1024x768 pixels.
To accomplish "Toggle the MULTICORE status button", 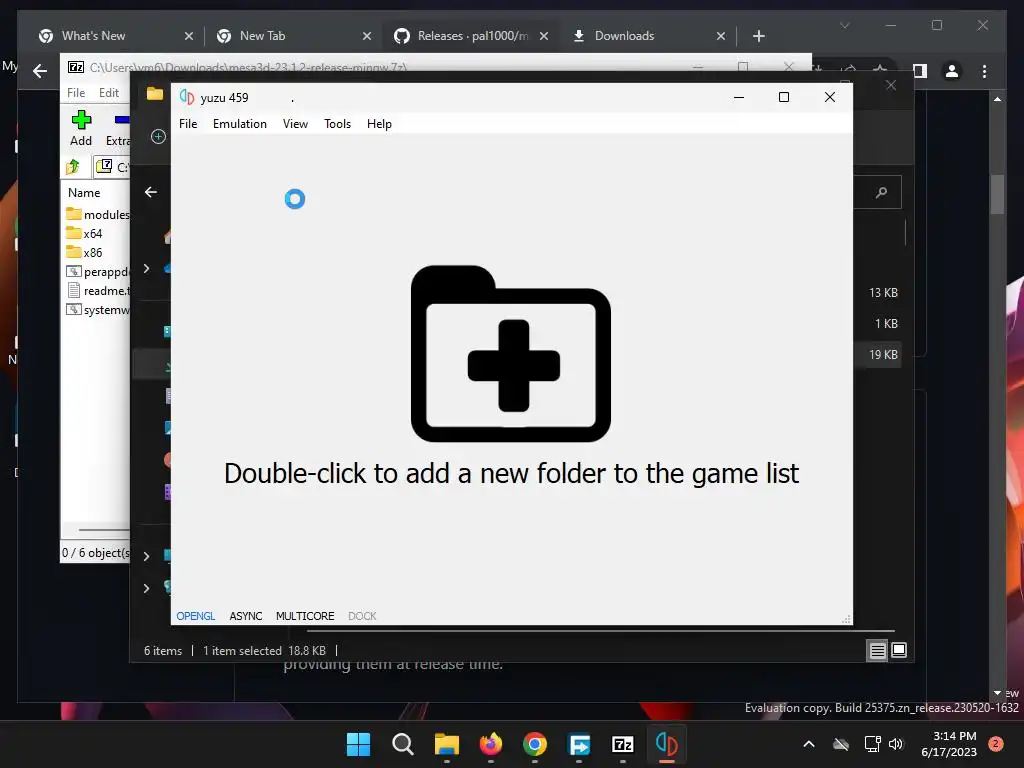I will point(305,616).
